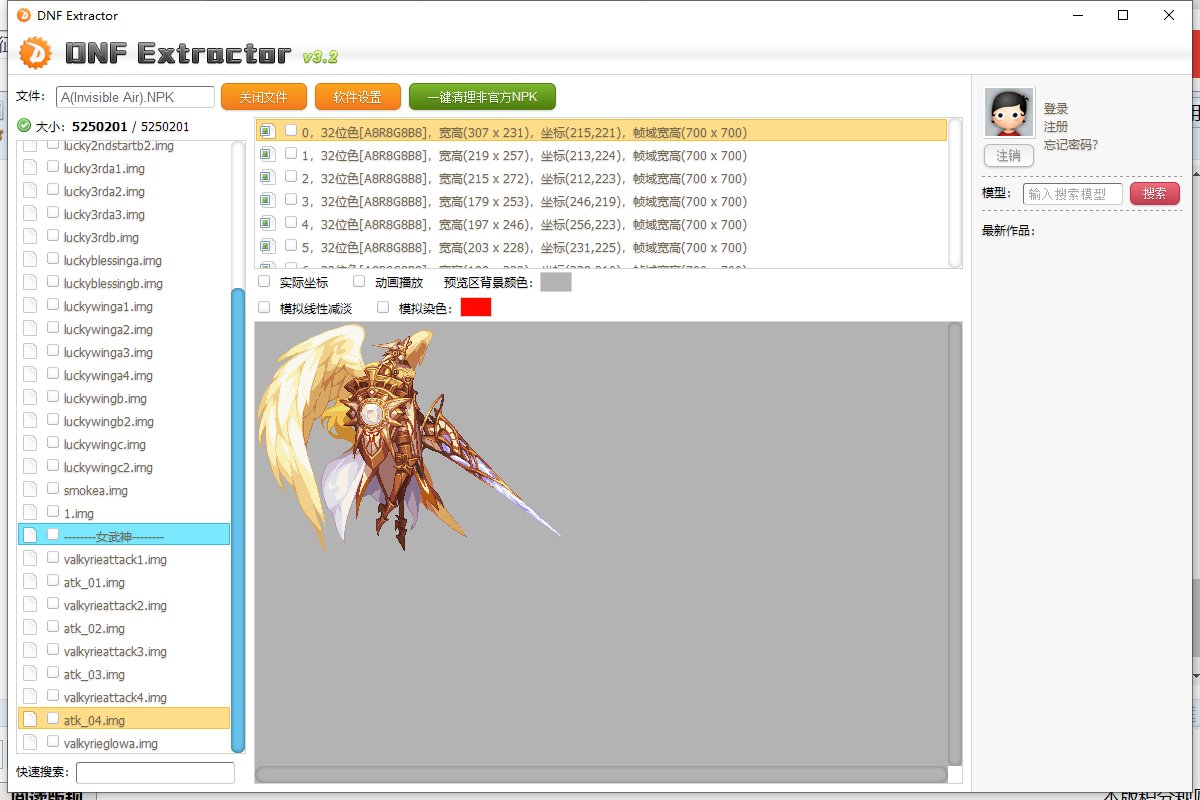Select atk_04.img in the file list
The image size is (1200, 800).
94,720
